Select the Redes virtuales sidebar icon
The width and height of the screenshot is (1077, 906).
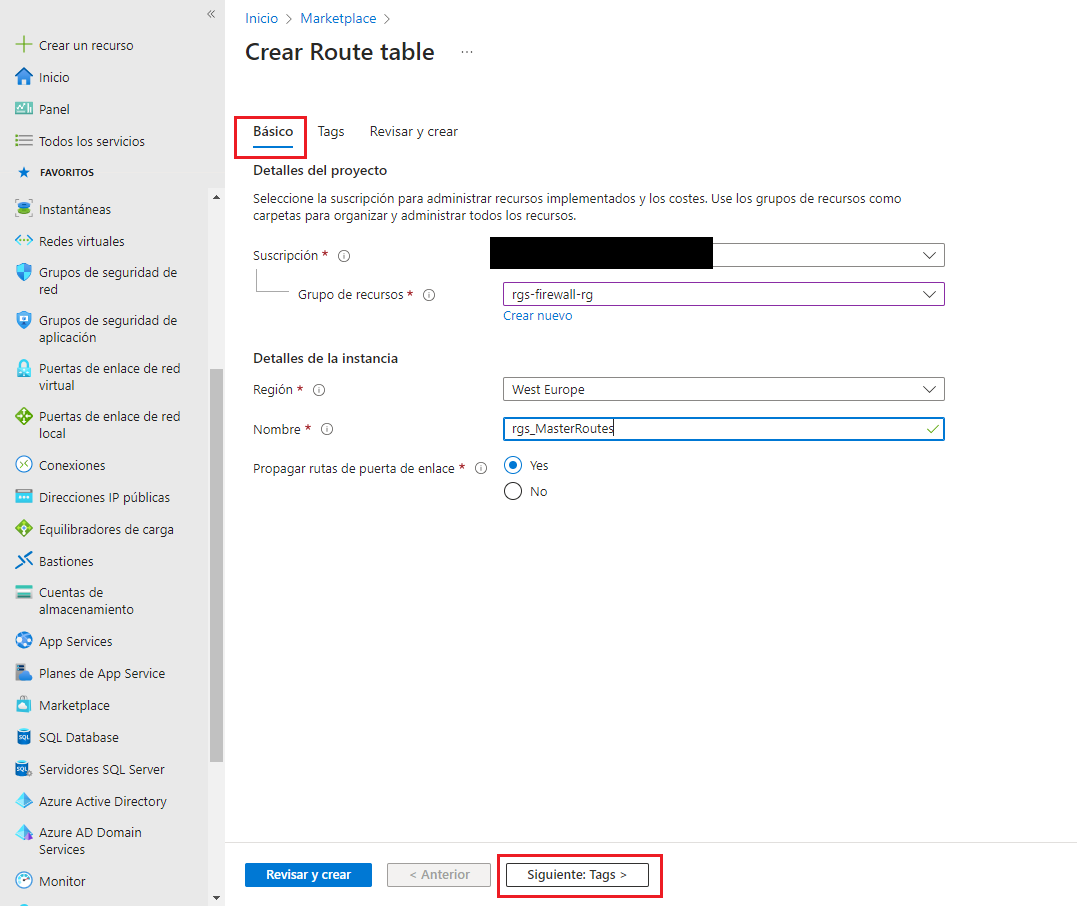click(x=24, y=240)
